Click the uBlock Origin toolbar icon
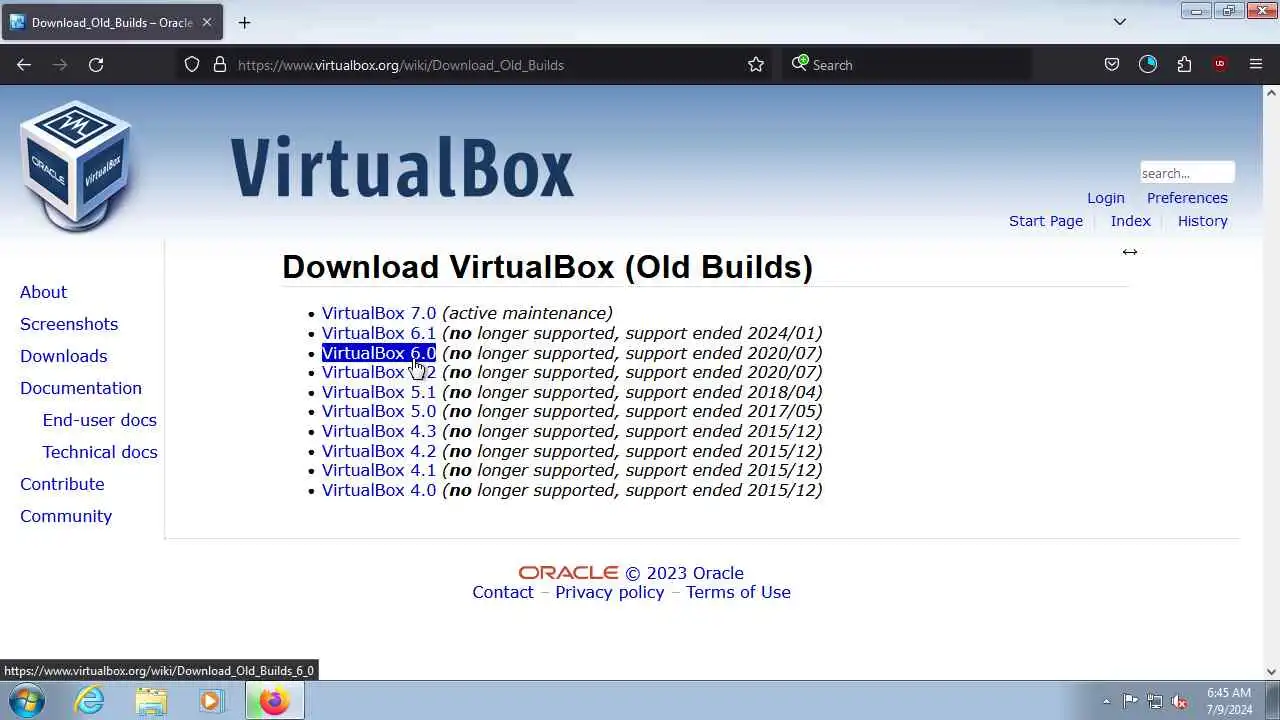 pos(1220,64)
